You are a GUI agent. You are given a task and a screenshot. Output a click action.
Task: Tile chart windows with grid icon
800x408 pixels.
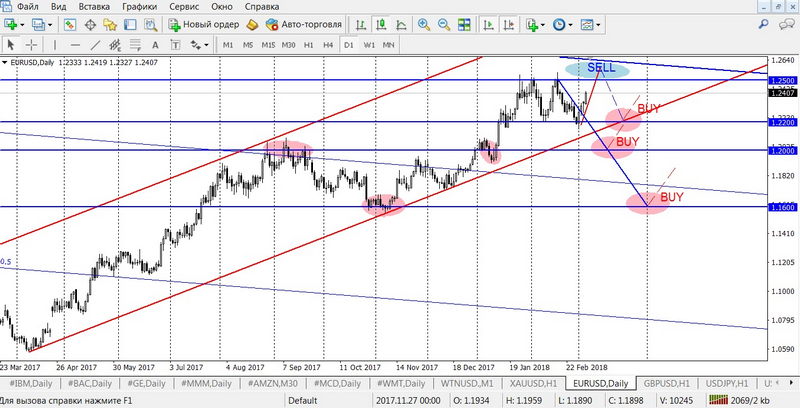coord(462,24)
